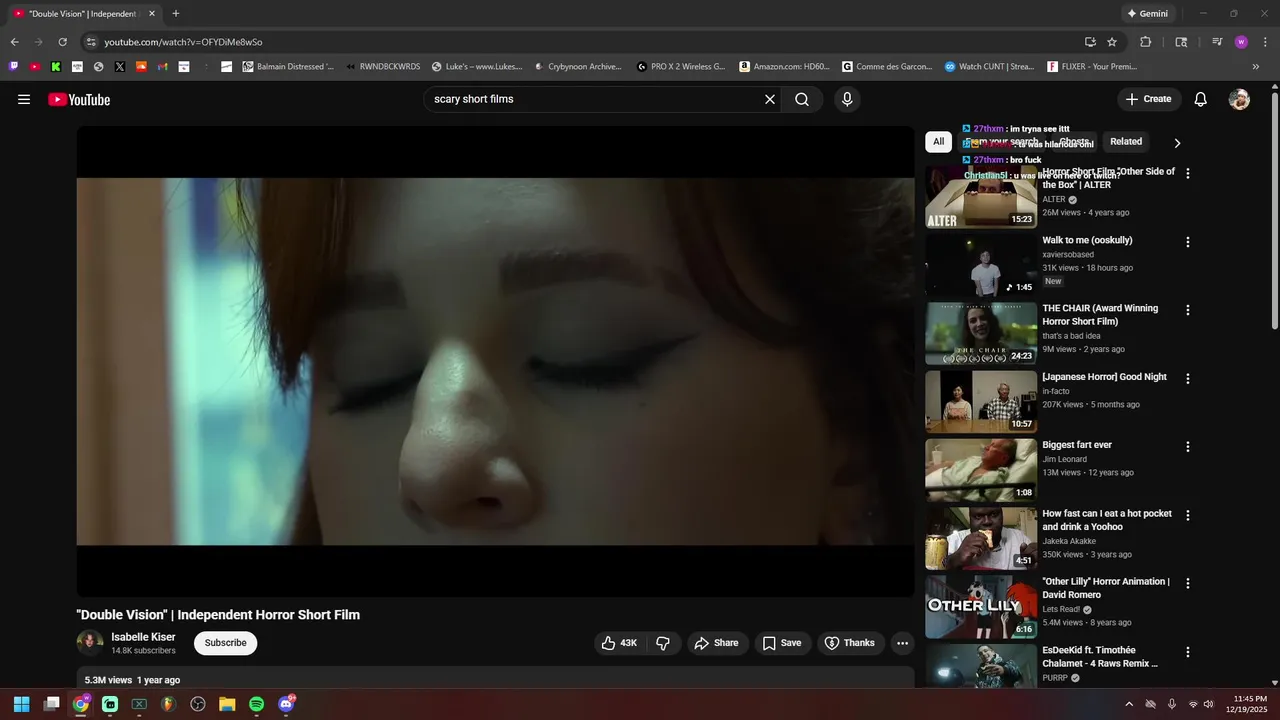Open the YouTube hamburger guide menu

pyautogui.click(x=24, y=99)
